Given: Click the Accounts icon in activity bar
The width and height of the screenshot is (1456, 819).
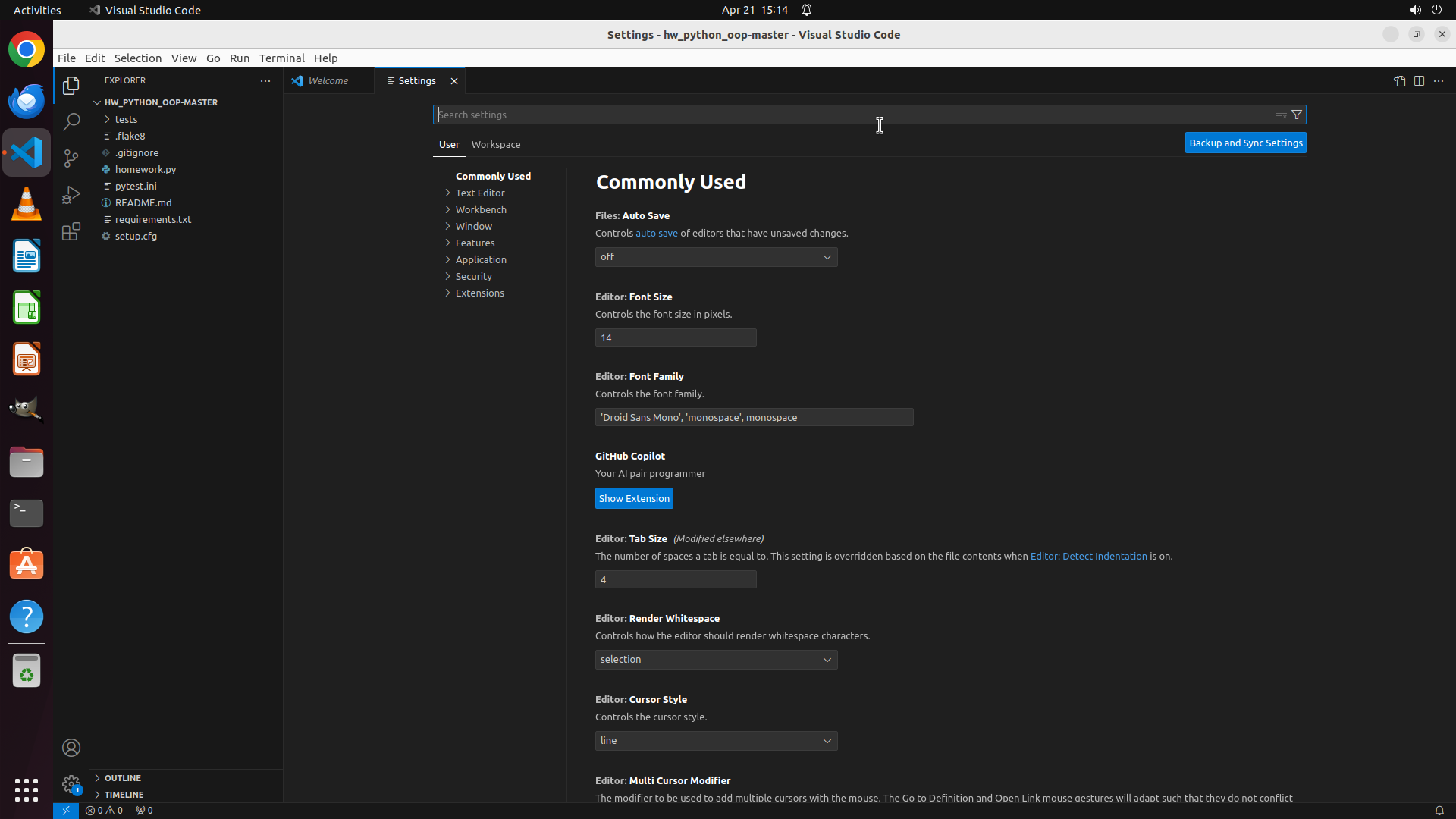Looking at the screenshot, I should point(71,748).
